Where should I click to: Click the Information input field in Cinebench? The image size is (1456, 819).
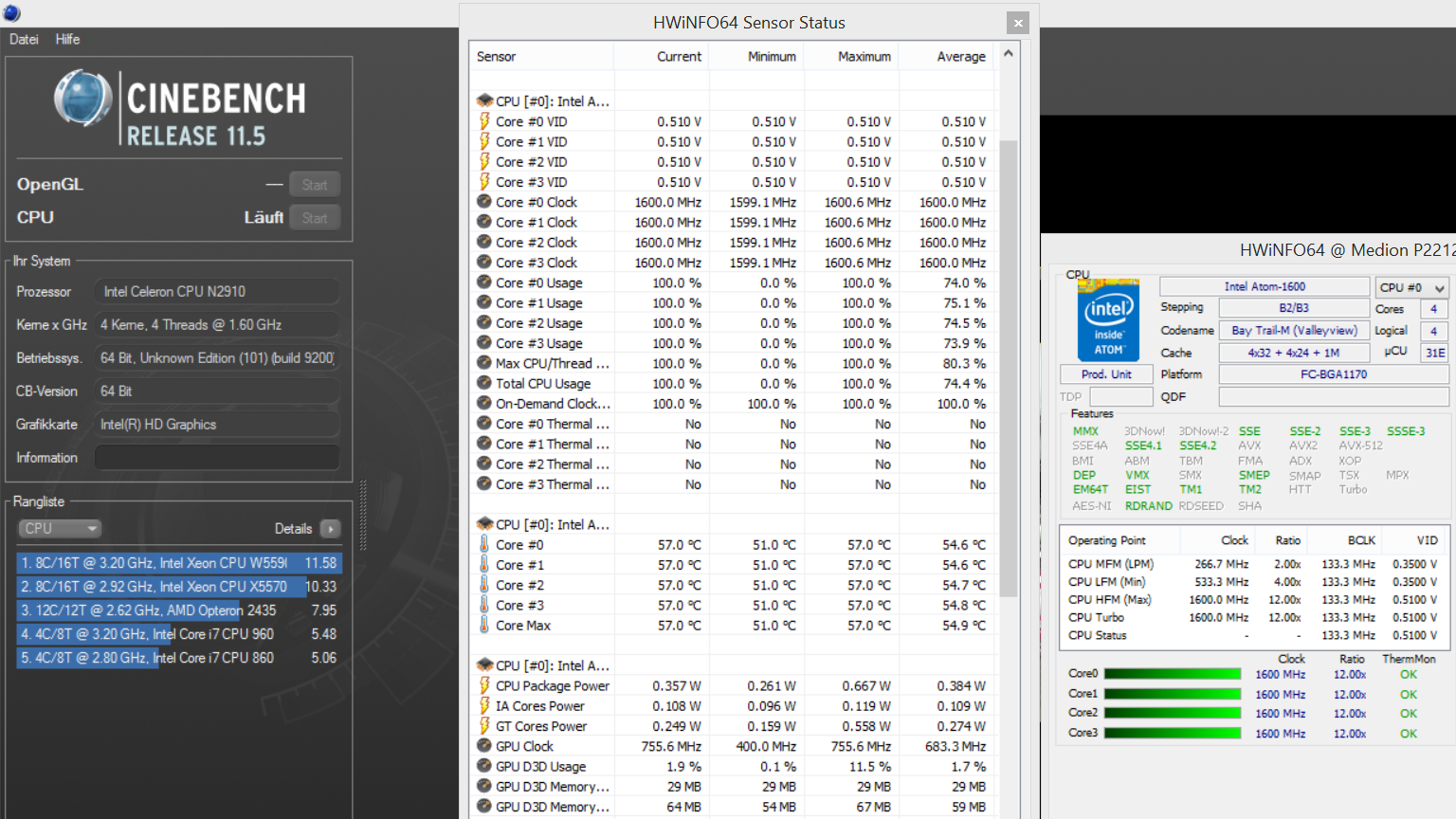[x=217, y=457]
